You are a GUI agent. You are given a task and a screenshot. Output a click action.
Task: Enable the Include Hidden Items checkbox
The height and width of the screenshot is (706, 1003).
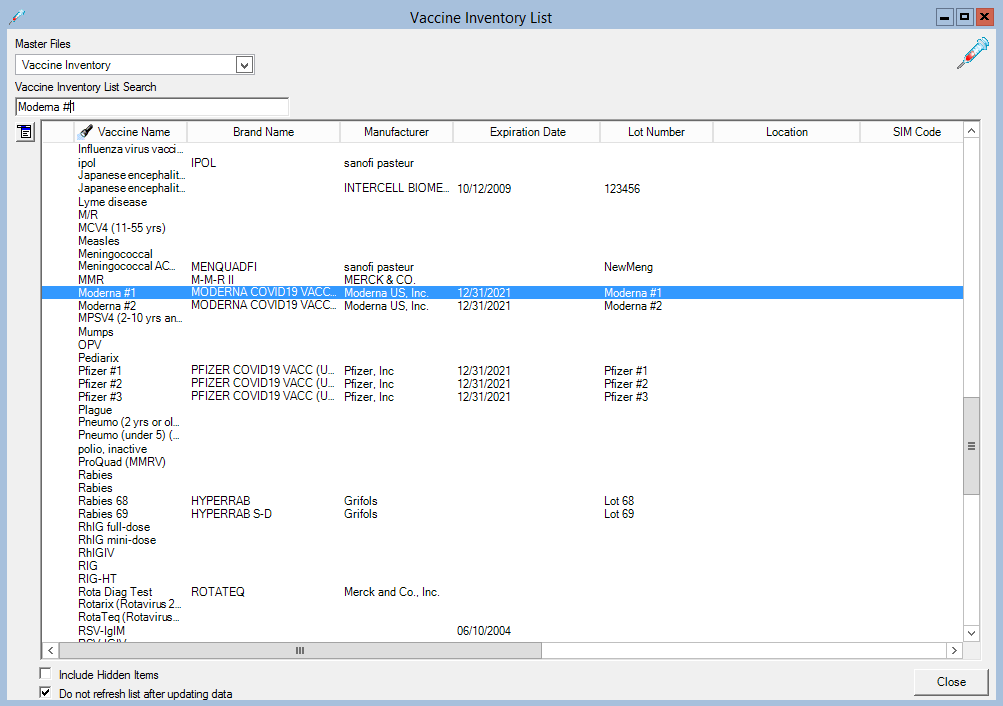(x=46, y=674)
